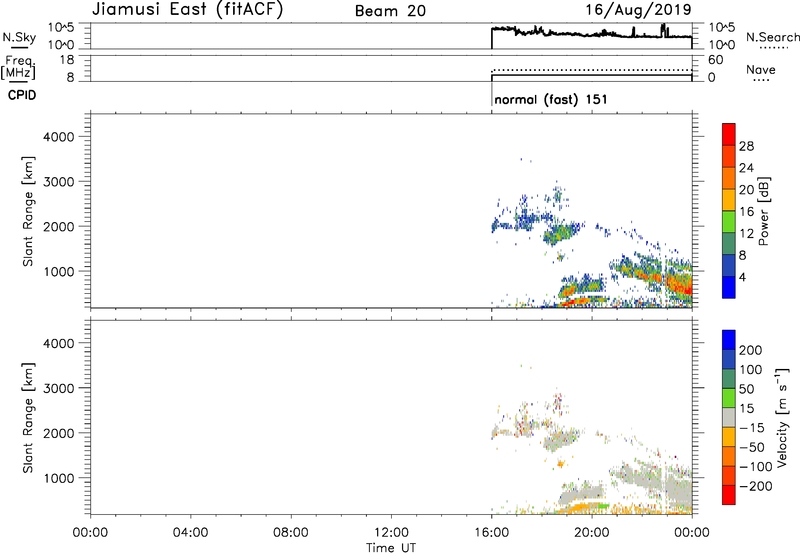This screenshot has height=554, width=800.
Task: Click the '50' tick on Velocity scale
Action: coord(746,389)
